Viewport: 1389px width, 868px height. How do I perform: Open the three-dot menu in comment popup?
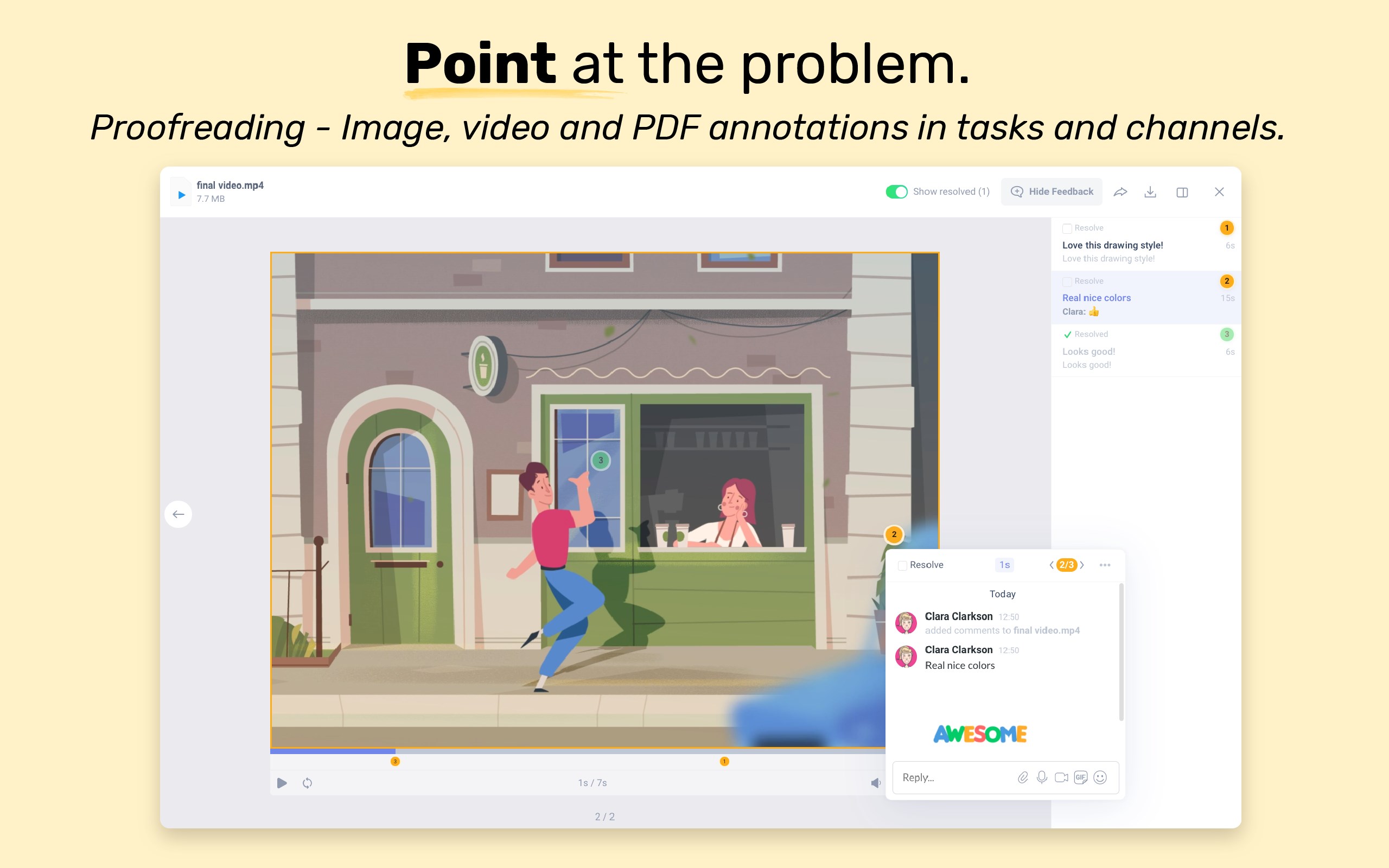click(x=1104, y=565)
